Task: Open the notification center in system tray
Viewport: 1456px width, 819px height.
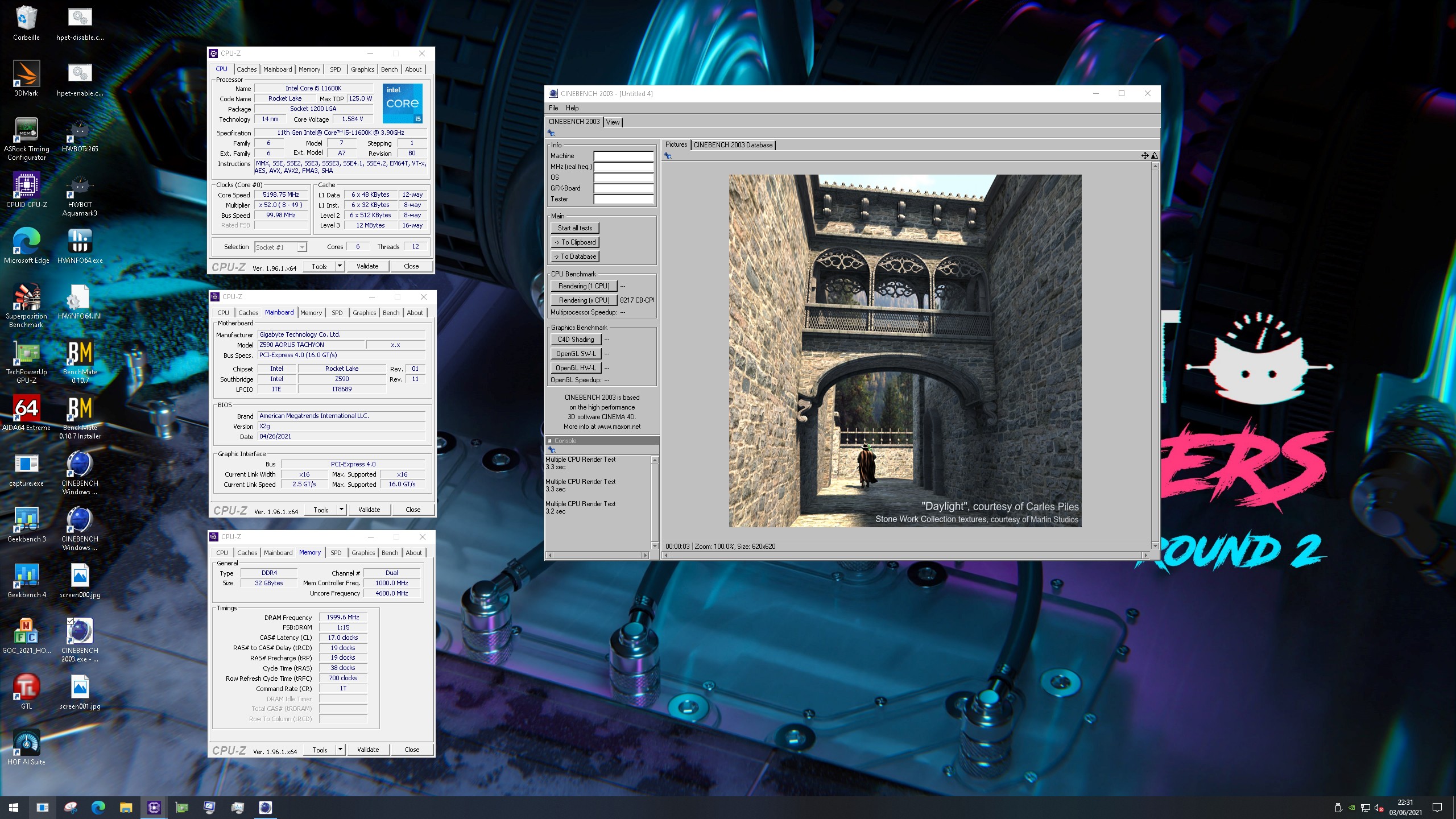Action: tap(1437, 807)
